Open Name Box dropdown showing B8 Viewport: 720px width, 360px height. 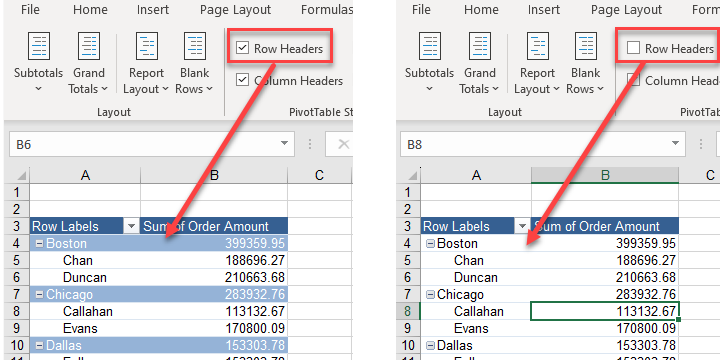(x=675, y=144)
